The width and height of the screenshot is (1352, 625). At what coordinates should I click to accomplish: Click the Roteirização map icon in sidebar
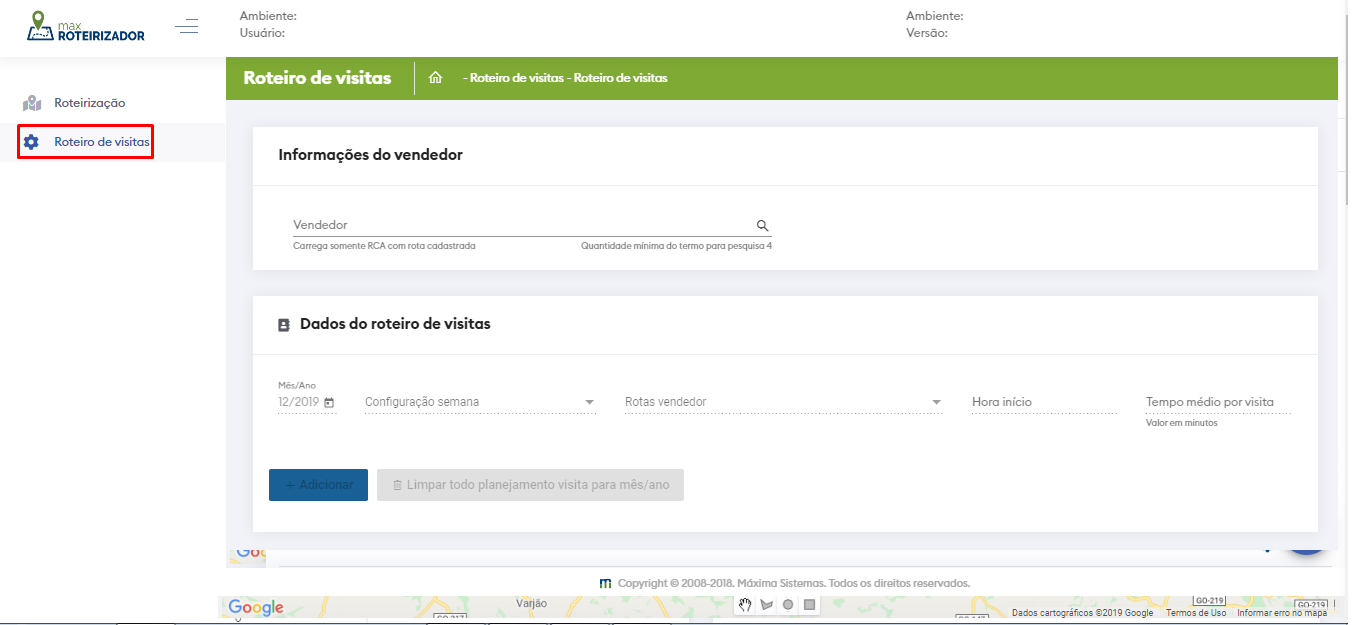tap(32, 103)
